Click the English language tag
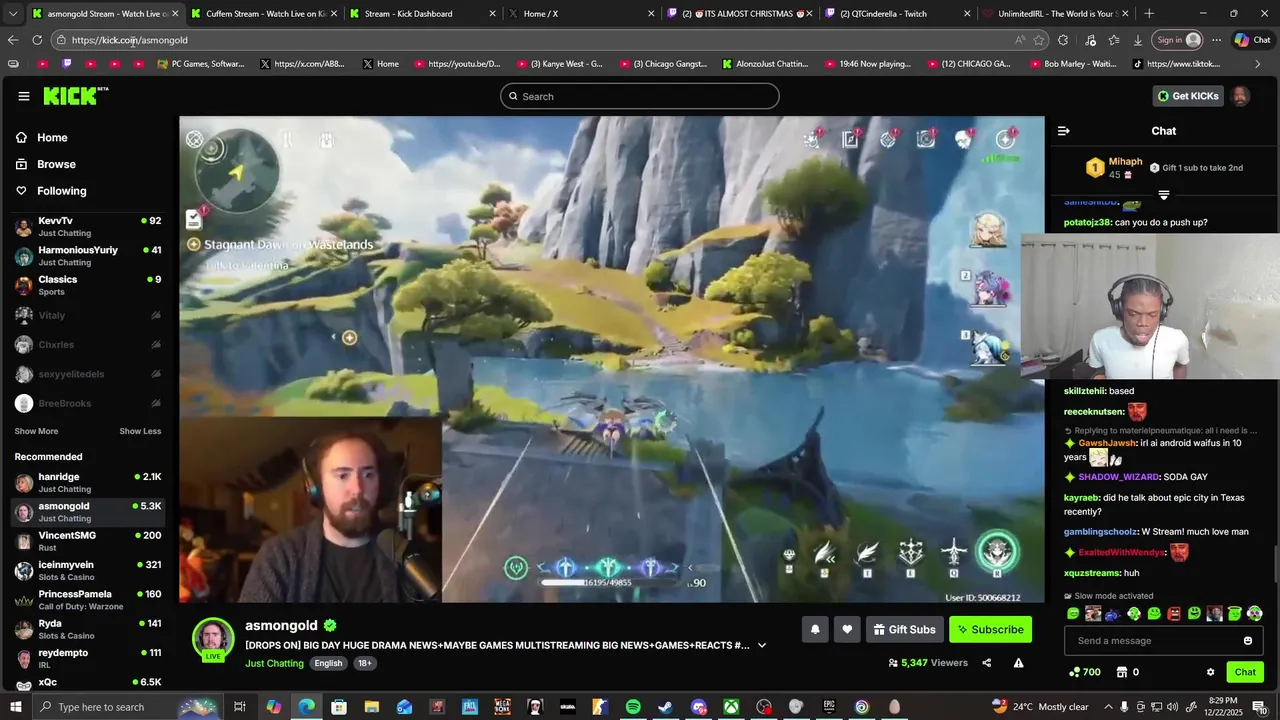Image resolution: width=1280 pixels, height=720 pixels. pyautogui.click(x=328, y=663)
